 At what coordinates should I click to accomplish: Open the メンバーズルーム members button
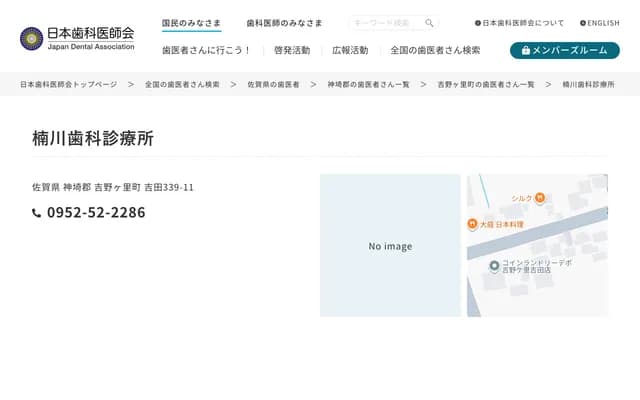pos(564,50)
